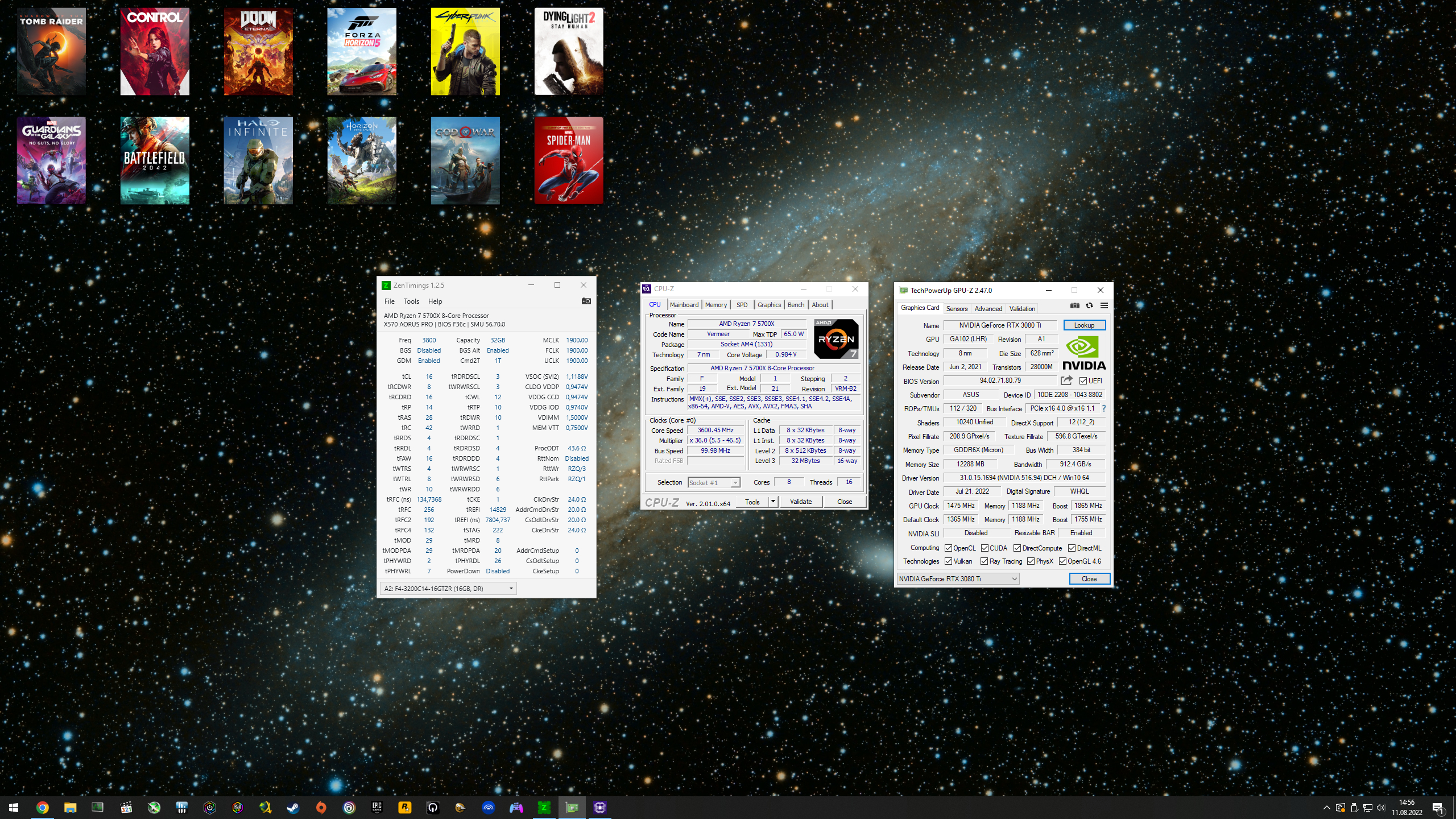The width and height of the screenshot is (1456, 819).
Task: Open CPU-Z Tools dropdown arrow
Action: point(773,502)
